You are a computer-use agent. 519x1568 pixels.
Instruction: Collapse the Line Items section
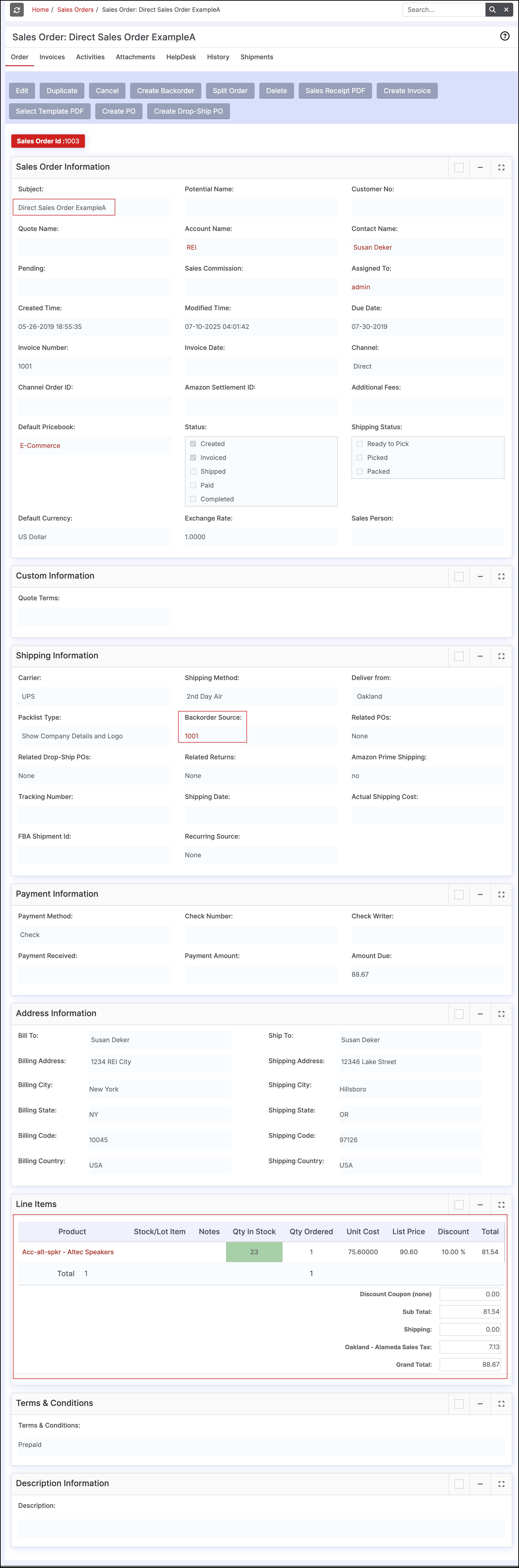point(480,1205)
